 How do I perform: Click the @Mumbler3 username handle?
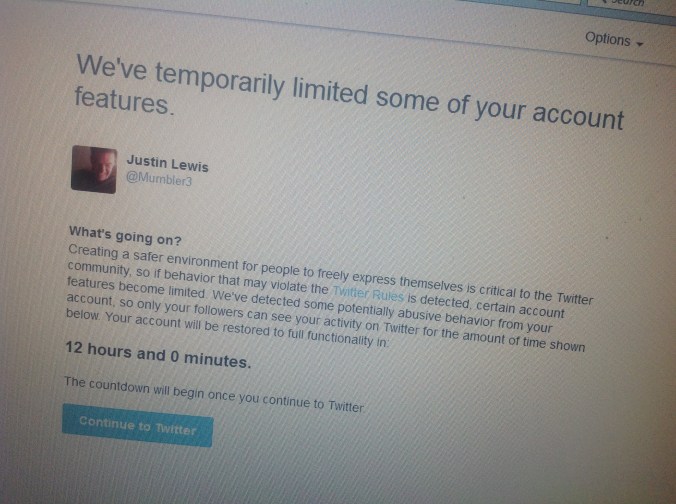[x=158, y=181]
